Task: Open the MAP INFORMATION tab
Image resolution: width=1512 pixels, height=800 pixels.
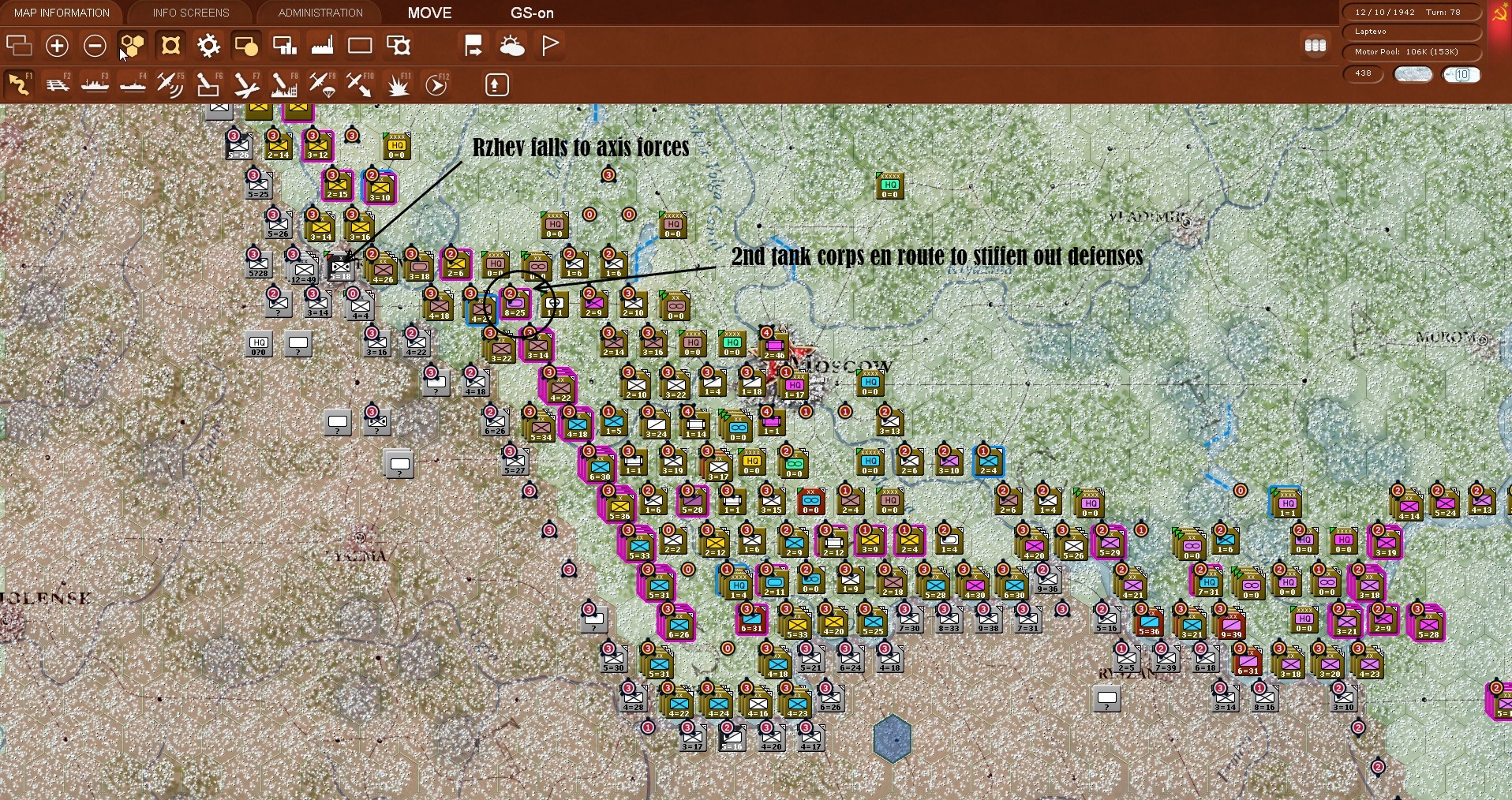Action: click(62, 13)
